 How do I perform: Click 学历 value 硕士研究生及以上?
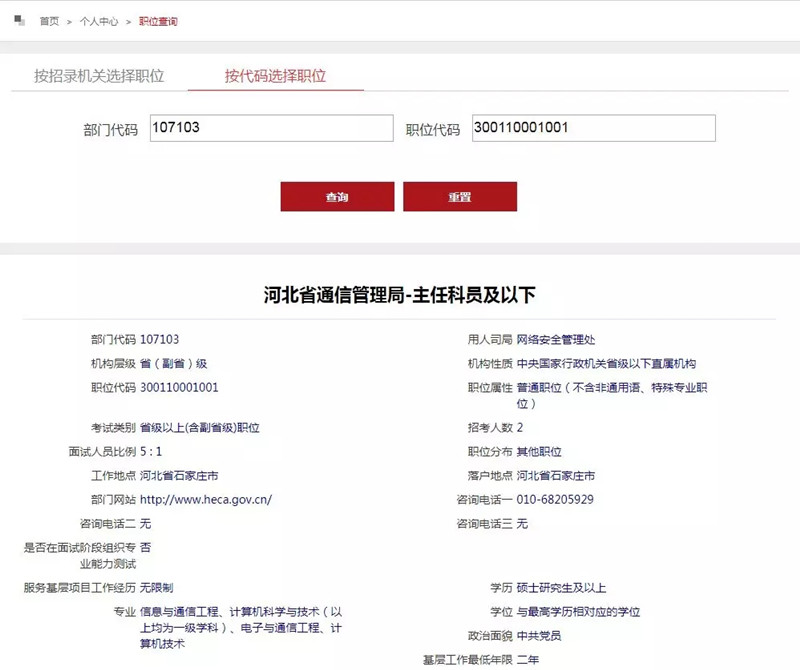click(561, 588)
